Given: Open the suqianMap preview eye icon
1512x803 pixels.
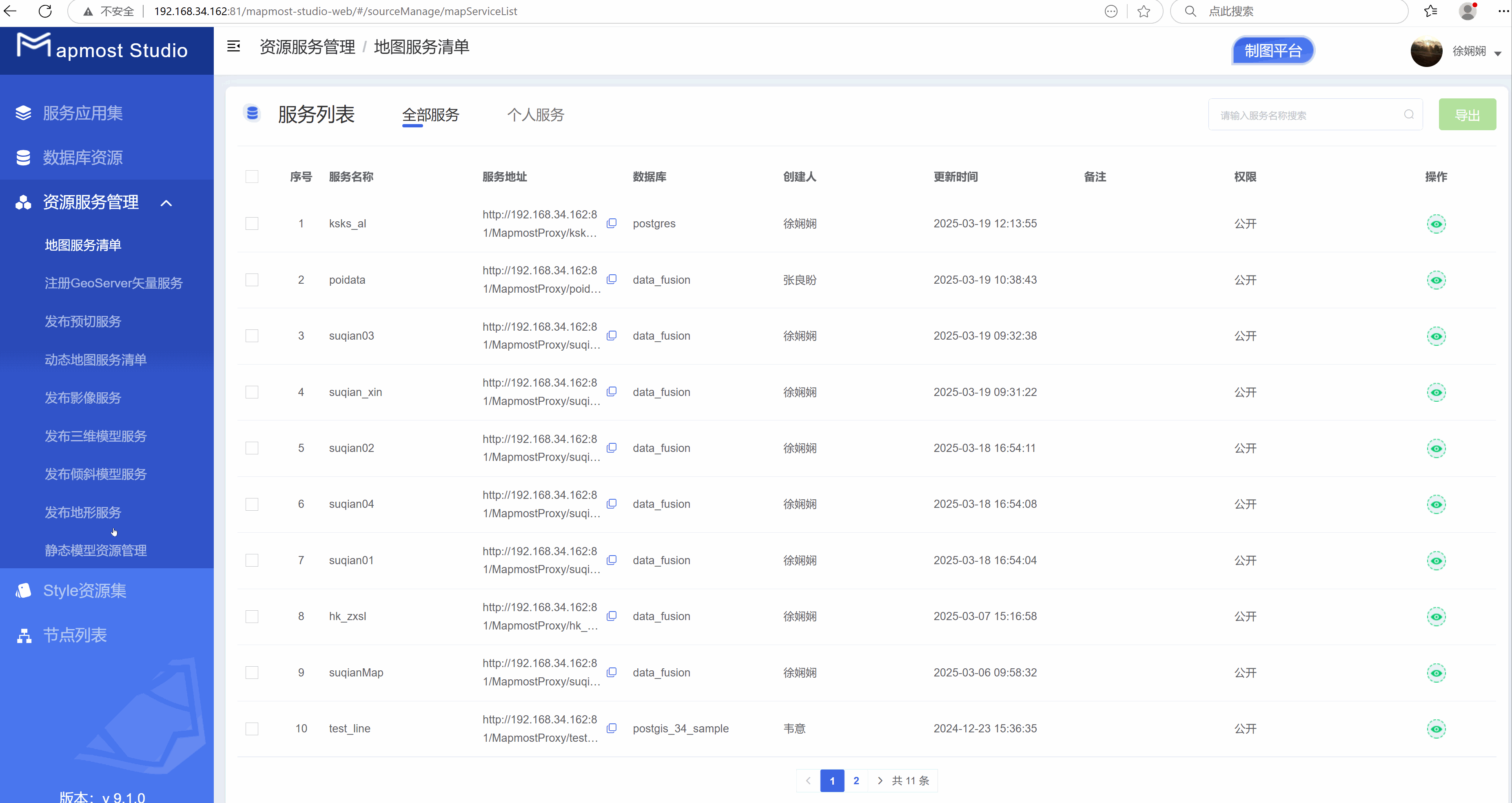Looking at the screenshot, I should (1436, 673).
